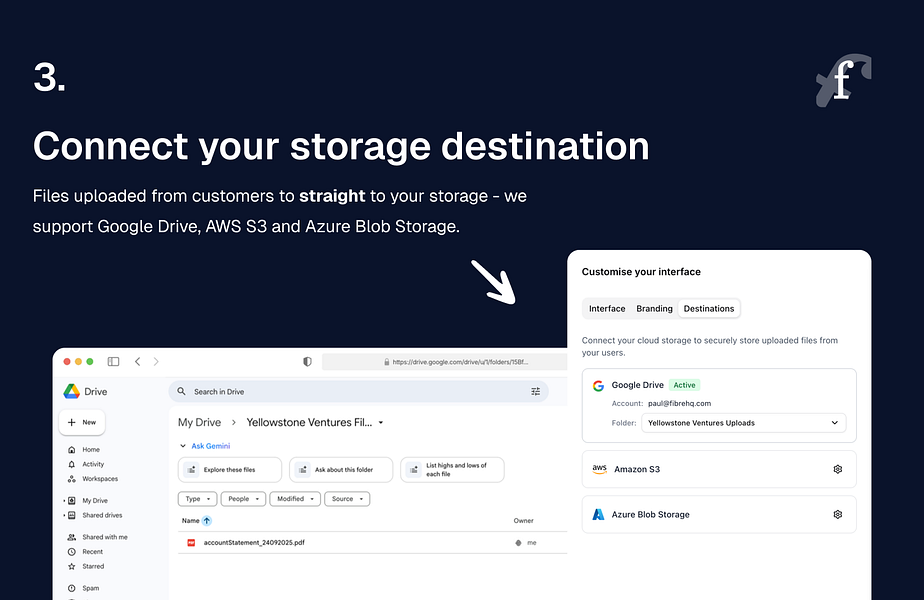
Task: Collapse the Ask Gemini section
Action: point(183,446)
